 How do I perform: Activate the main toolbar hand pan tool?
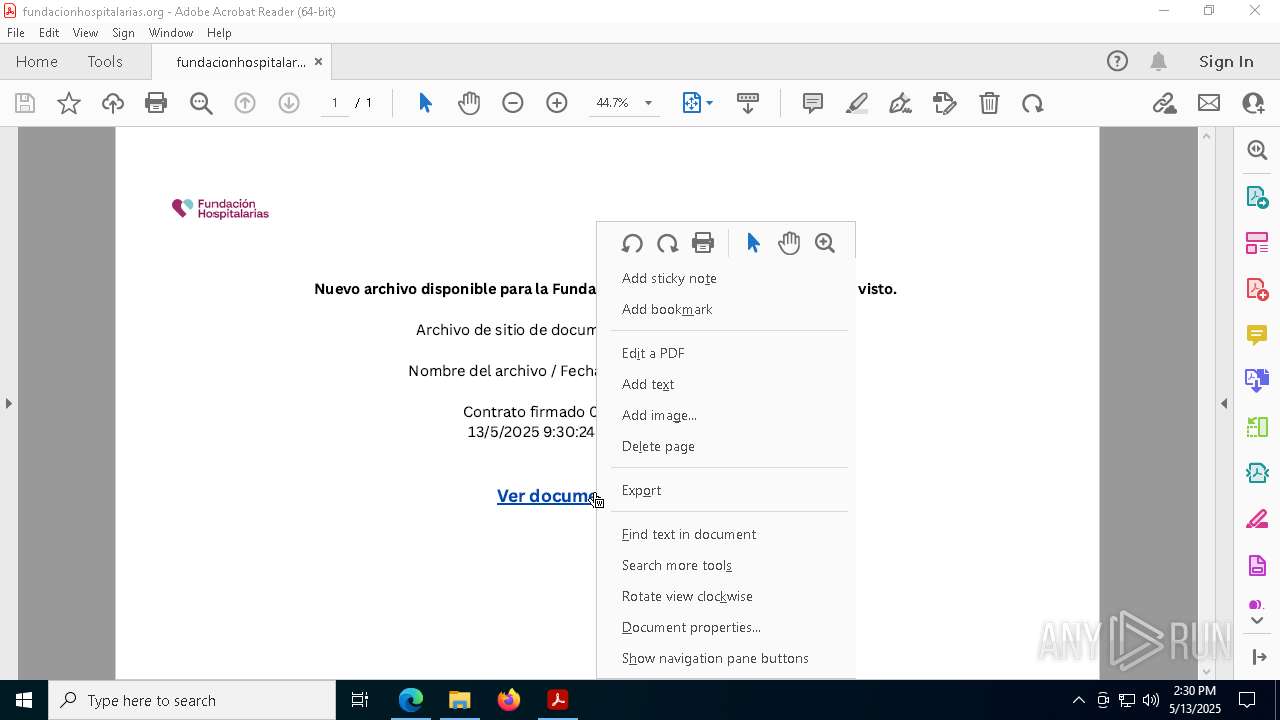tap(469, 103)
